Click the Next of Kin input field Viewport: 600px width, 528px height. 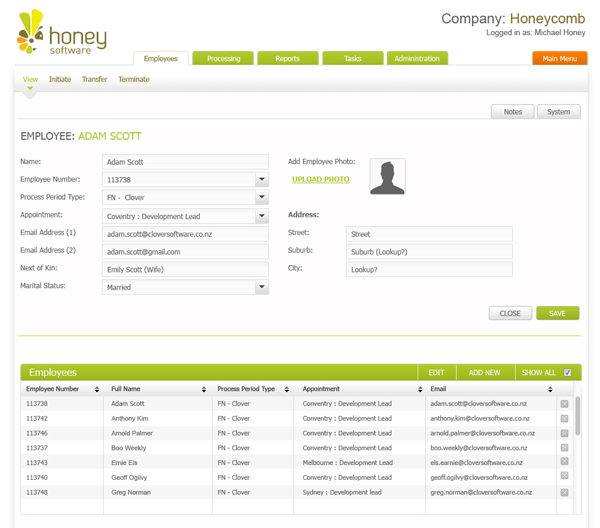[x=185, y=270]
